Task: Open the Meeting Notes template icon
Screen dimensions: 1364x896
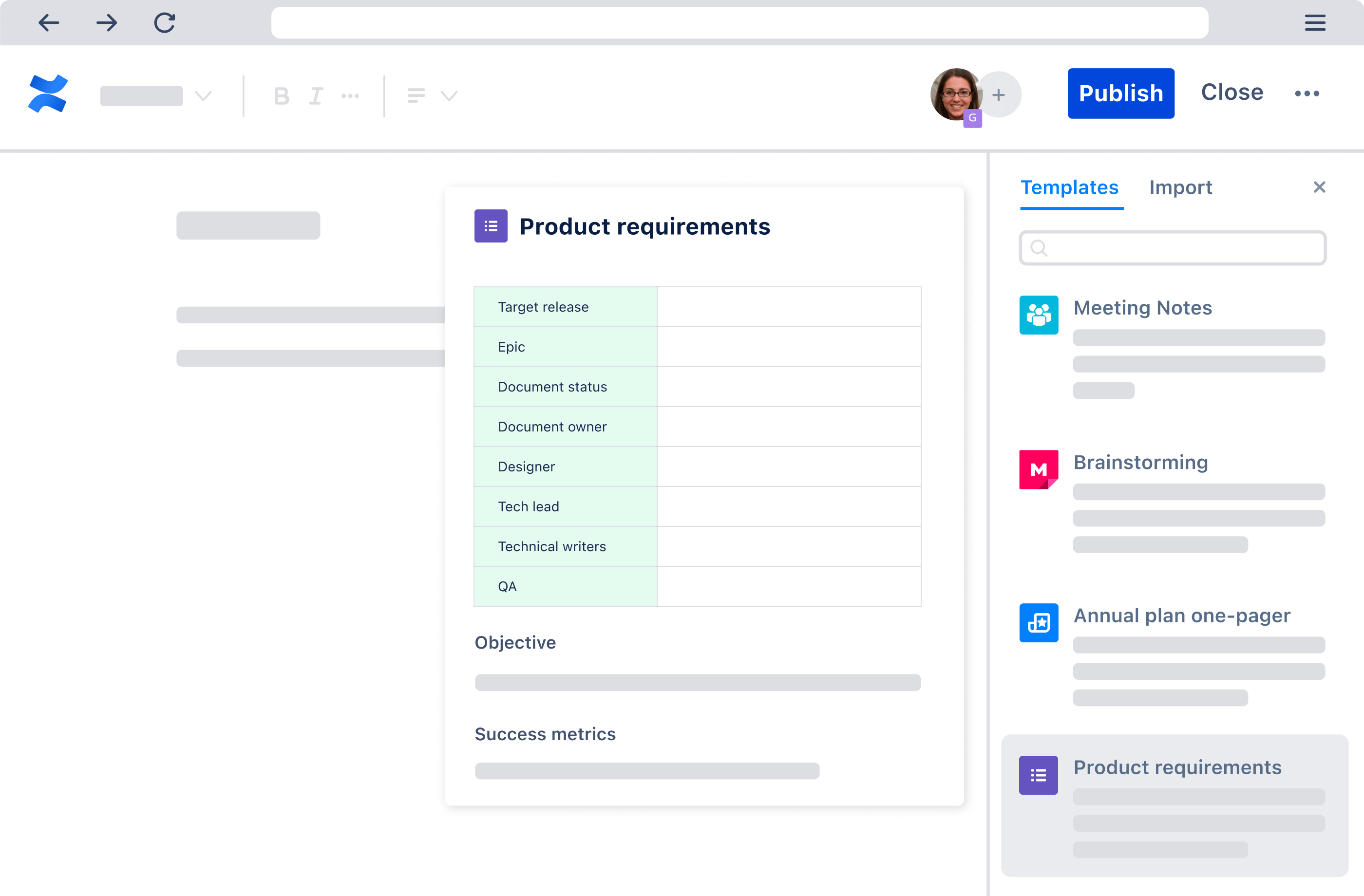Action: (x=1039, y=315)
